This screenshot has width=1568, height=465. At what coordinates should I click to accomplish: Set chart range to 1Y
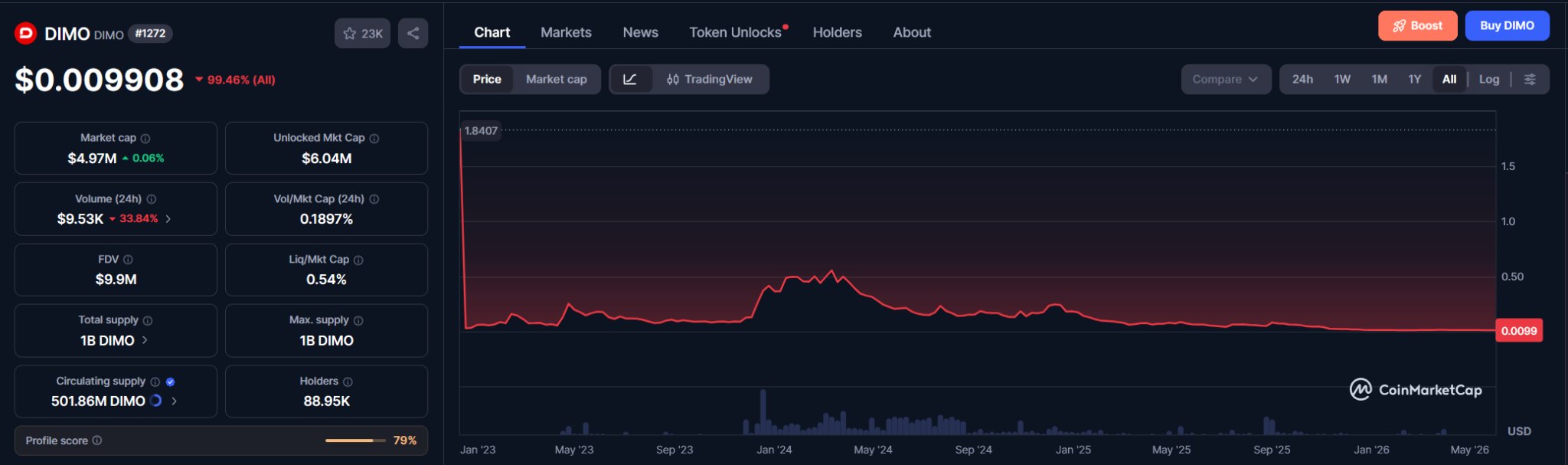click(x=1414, y=79)
